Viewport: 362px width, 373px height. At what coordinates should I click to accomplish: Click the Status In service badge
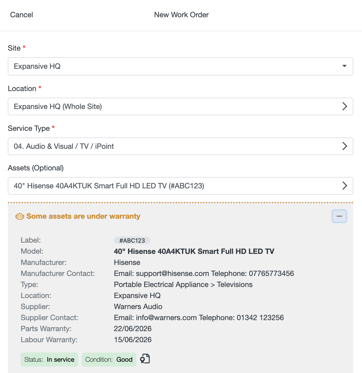click(x=49, y=360)
